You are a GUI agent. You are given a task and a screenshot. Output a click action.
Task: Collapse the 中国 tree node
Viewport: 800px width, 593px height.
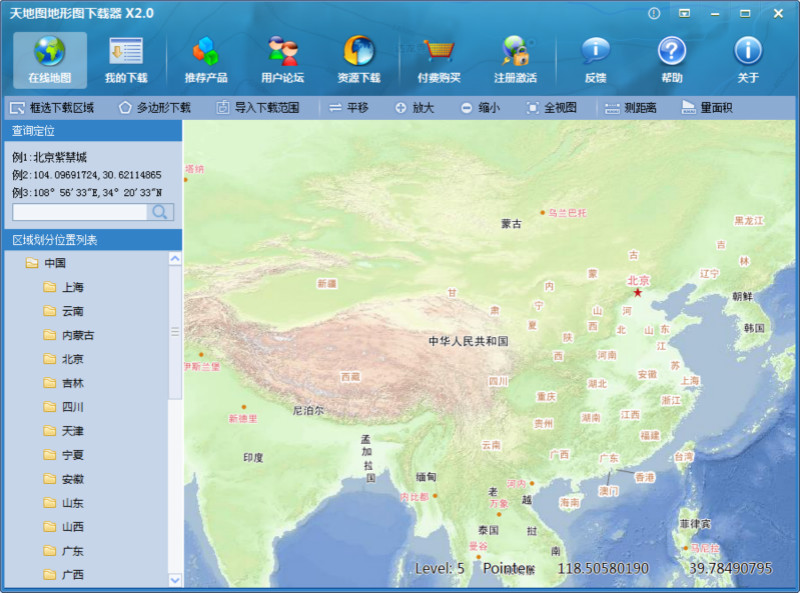point(32,263)
